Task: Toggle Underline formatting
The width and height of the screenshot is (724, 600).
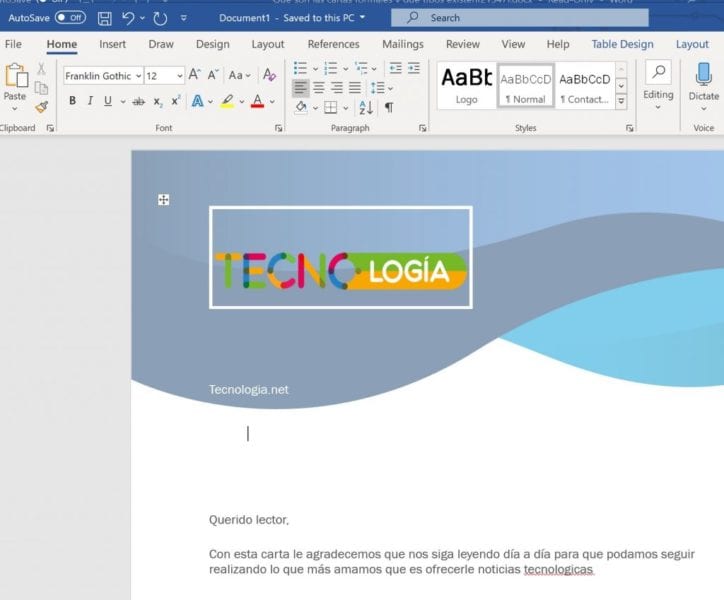Action: pyautogui.click(x=108, y=101)
